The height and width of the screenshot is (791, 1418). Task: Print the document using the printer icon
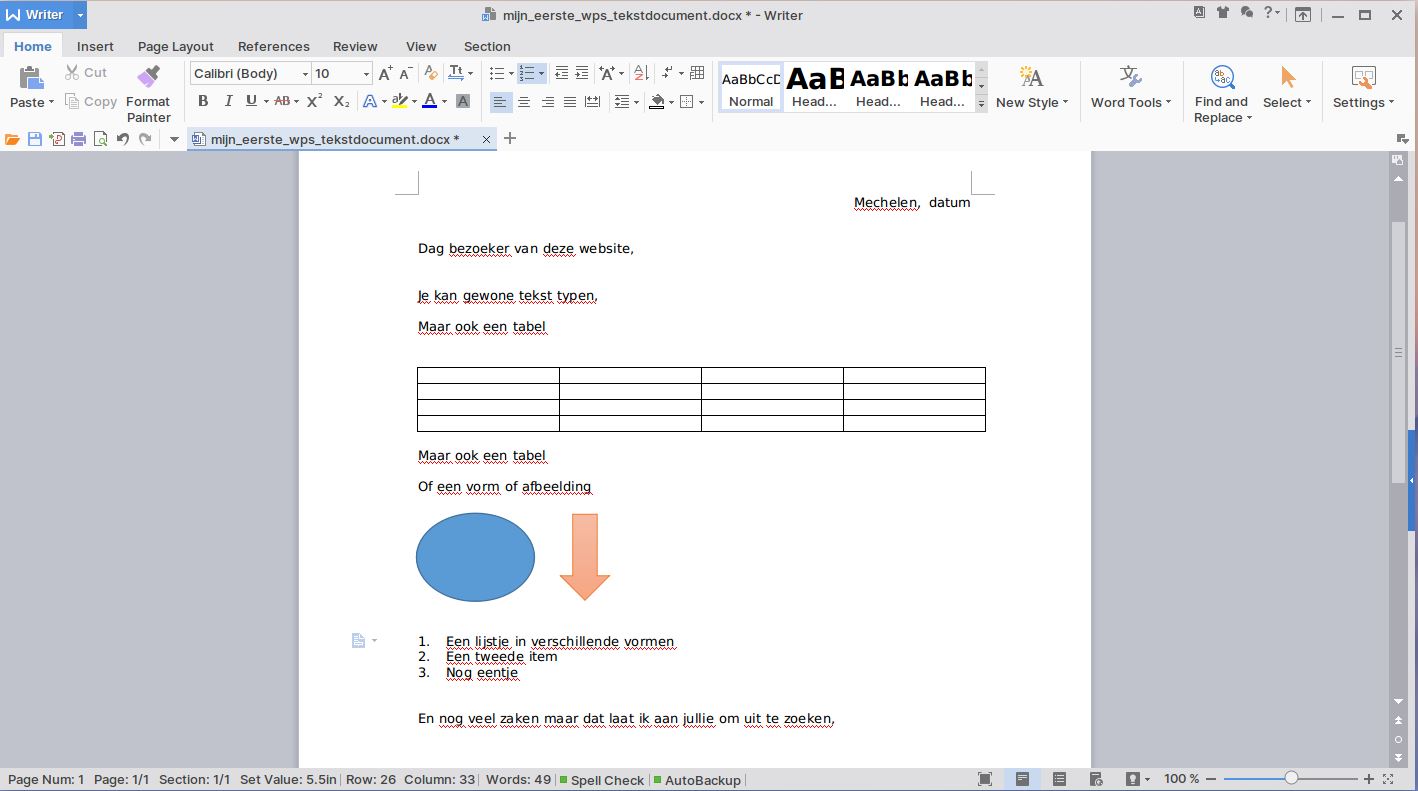(78, 139)
